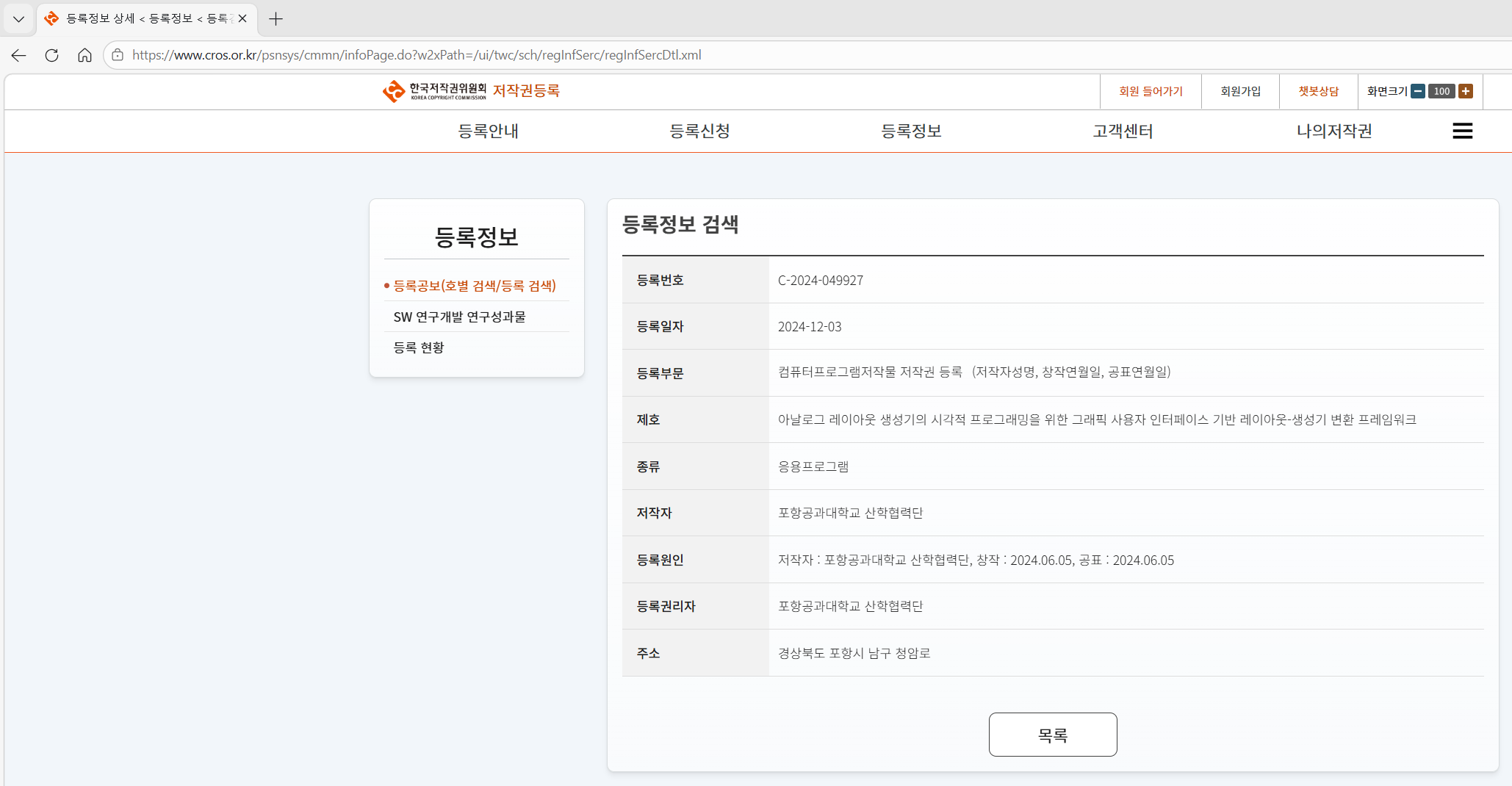1512x786 pixels.
Task: Reload the page with refresh icon
Action: [x=51, y=55]
